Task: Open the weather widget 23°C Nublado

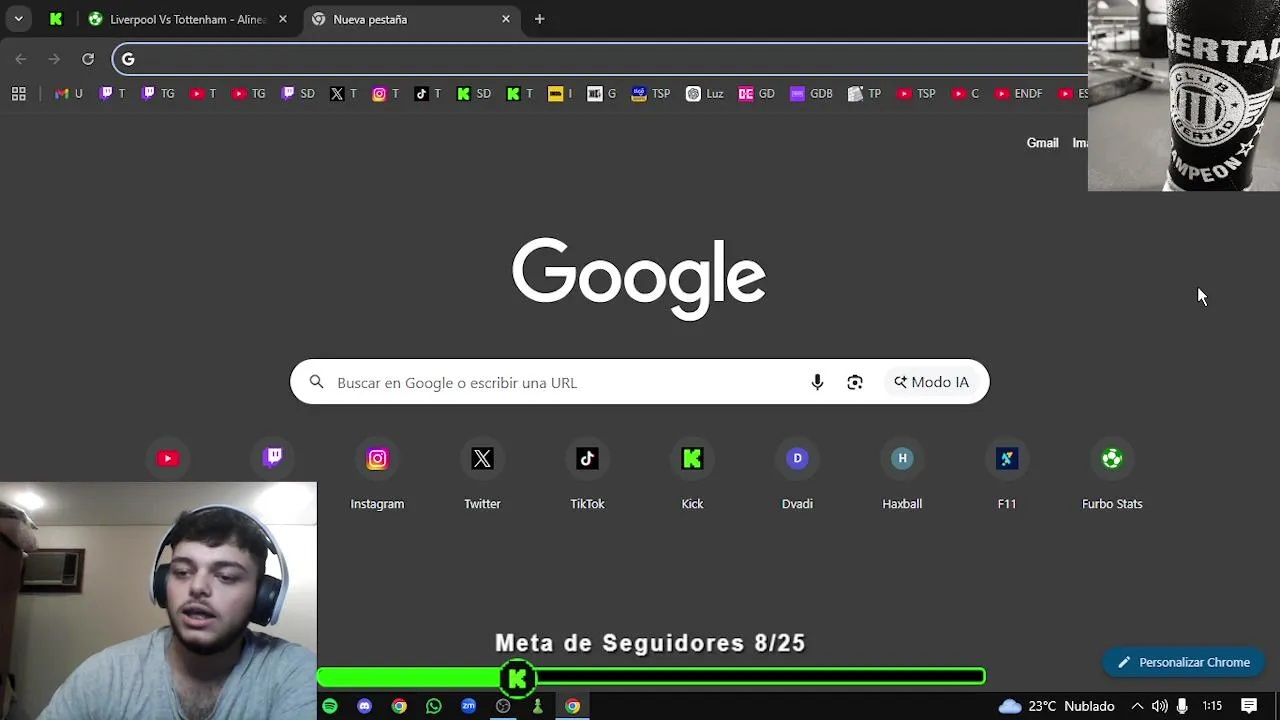Action: (x=1056, y=706)
